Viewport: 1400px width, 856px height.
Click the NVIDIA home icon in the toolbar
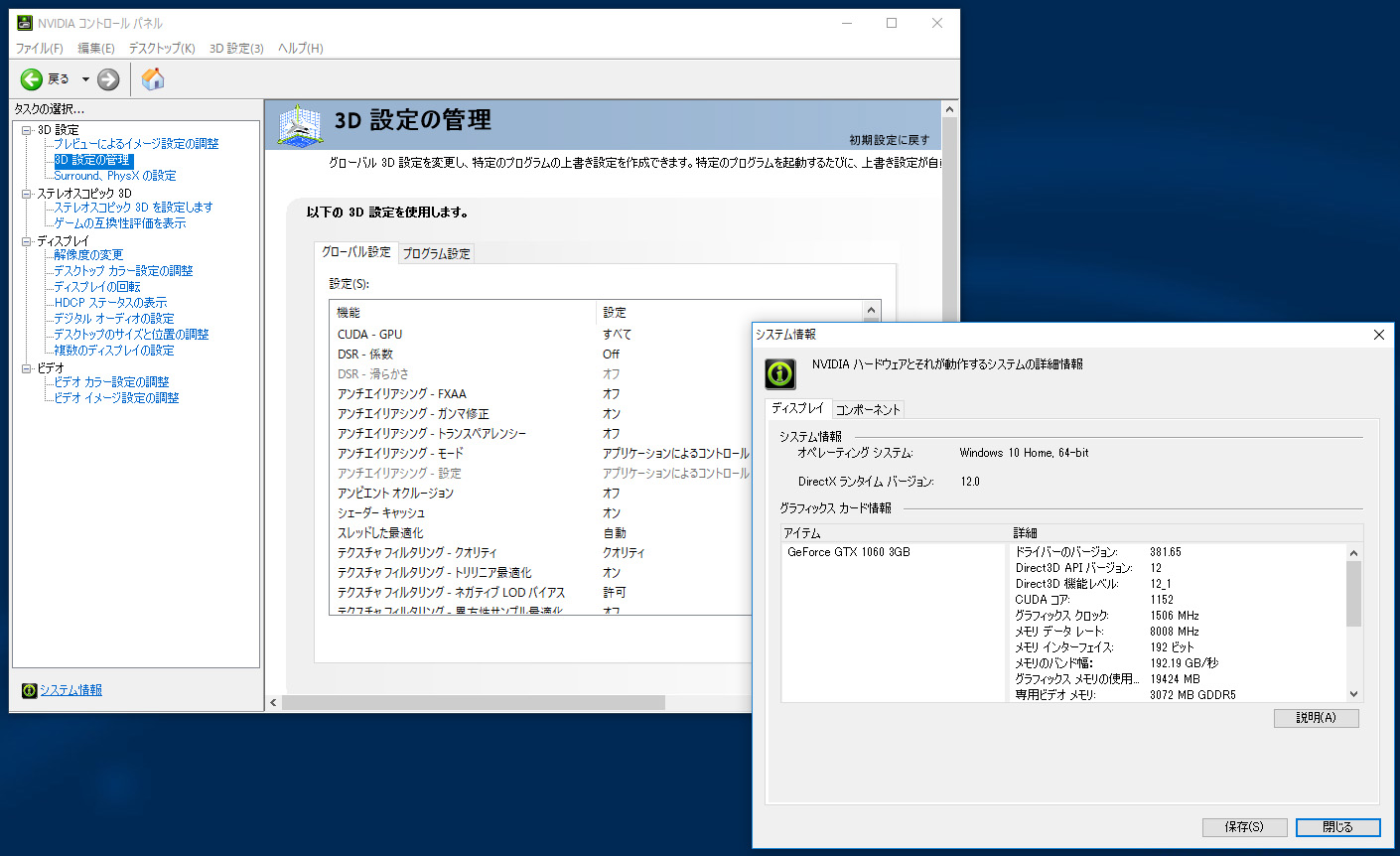click(x=153, y=77)
